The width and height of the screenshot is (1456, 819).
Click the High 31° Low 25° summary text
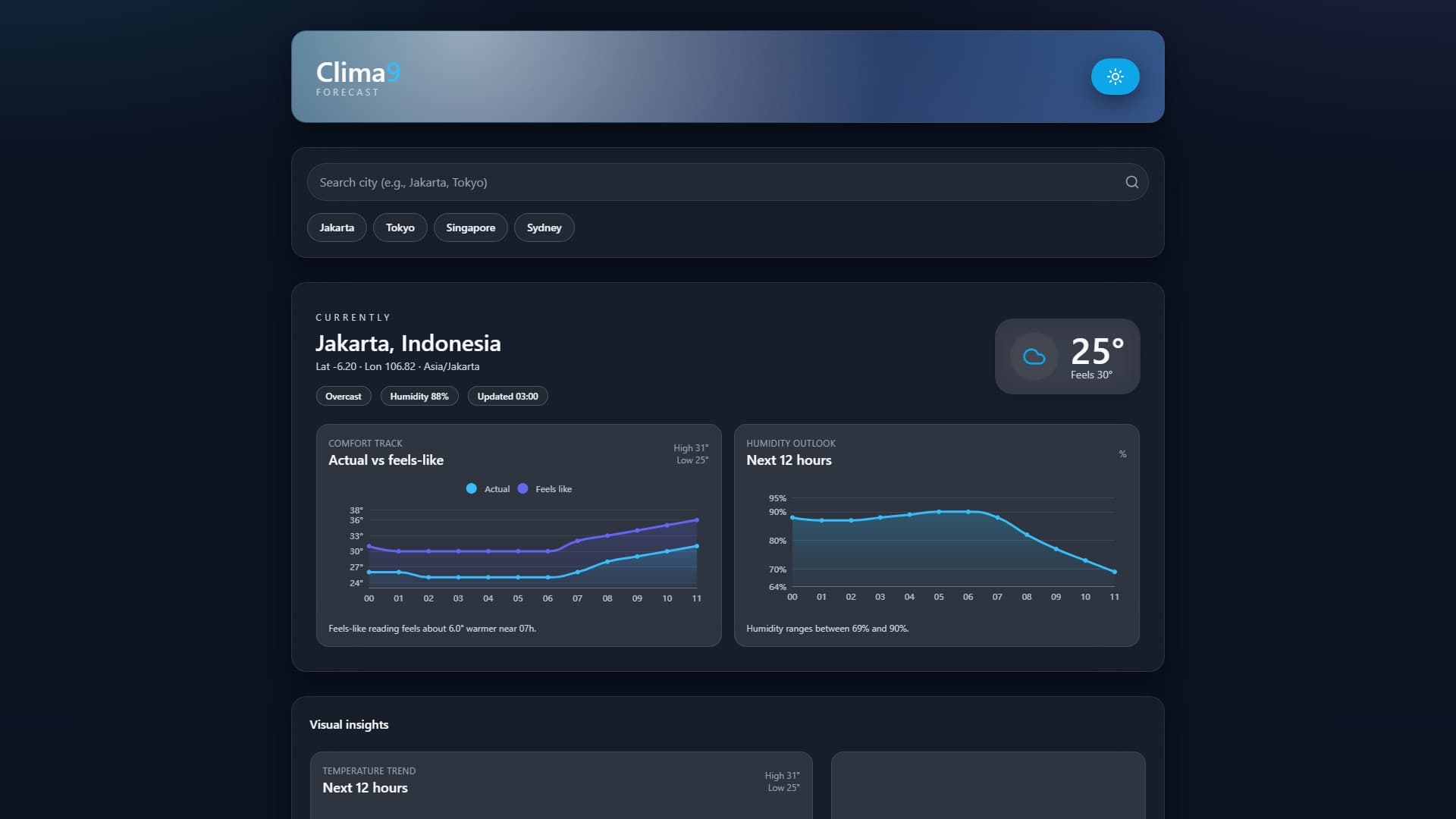pos(690,453)
